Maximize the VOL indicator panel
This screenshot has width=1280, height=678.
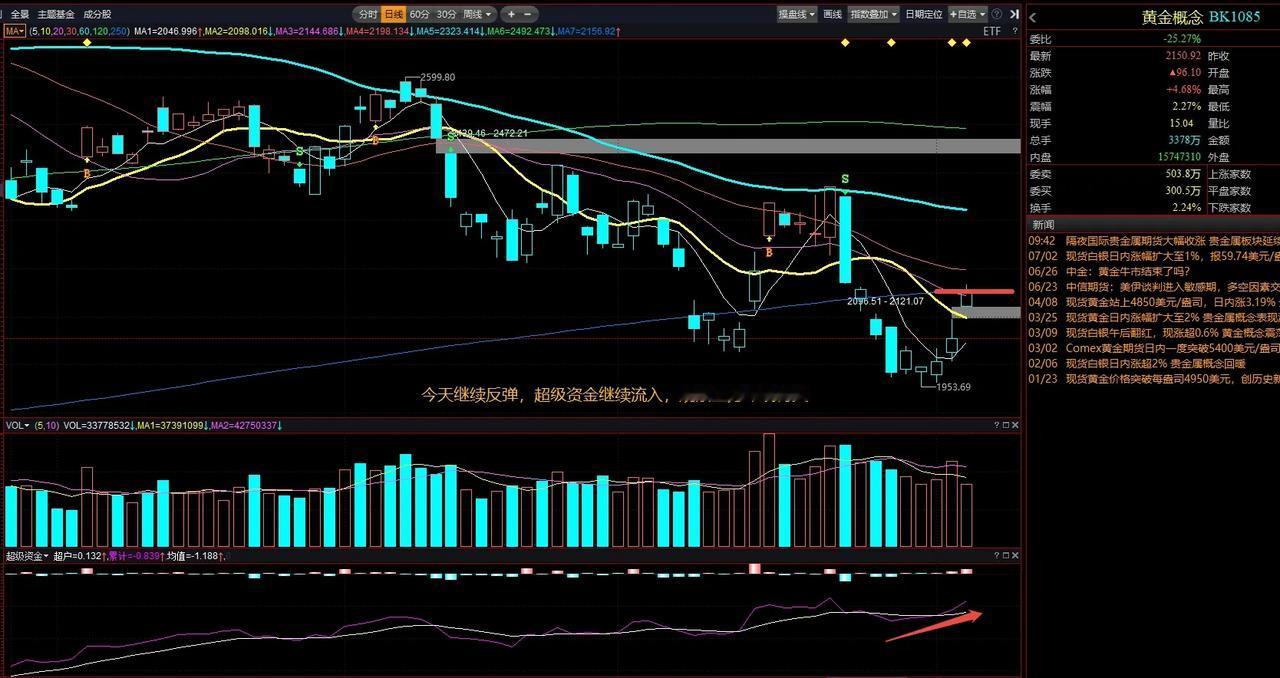[1006, 425]
